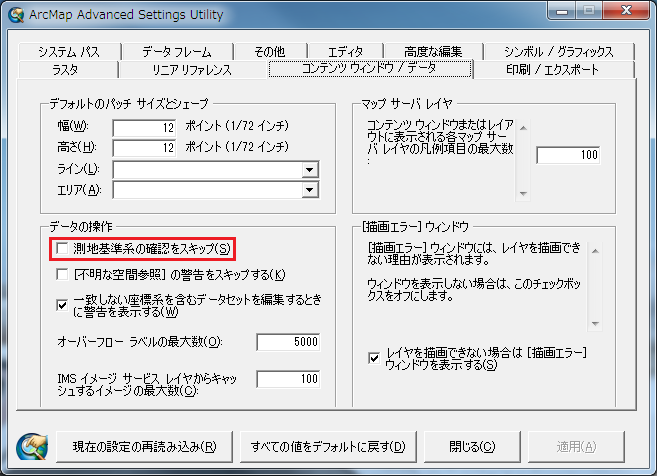The width and height of the screenshot is (657, 476).
Task: Go to the リニア リファレンス tab
Action: click(x=192, y=70)
